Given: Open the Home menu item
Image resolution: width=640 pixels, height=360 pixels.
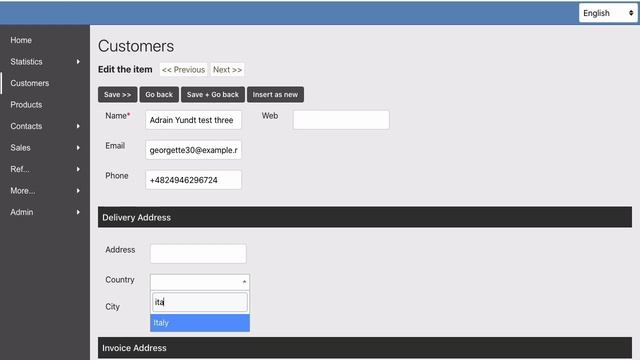Looking at the screenshot, I should [21, 40].
